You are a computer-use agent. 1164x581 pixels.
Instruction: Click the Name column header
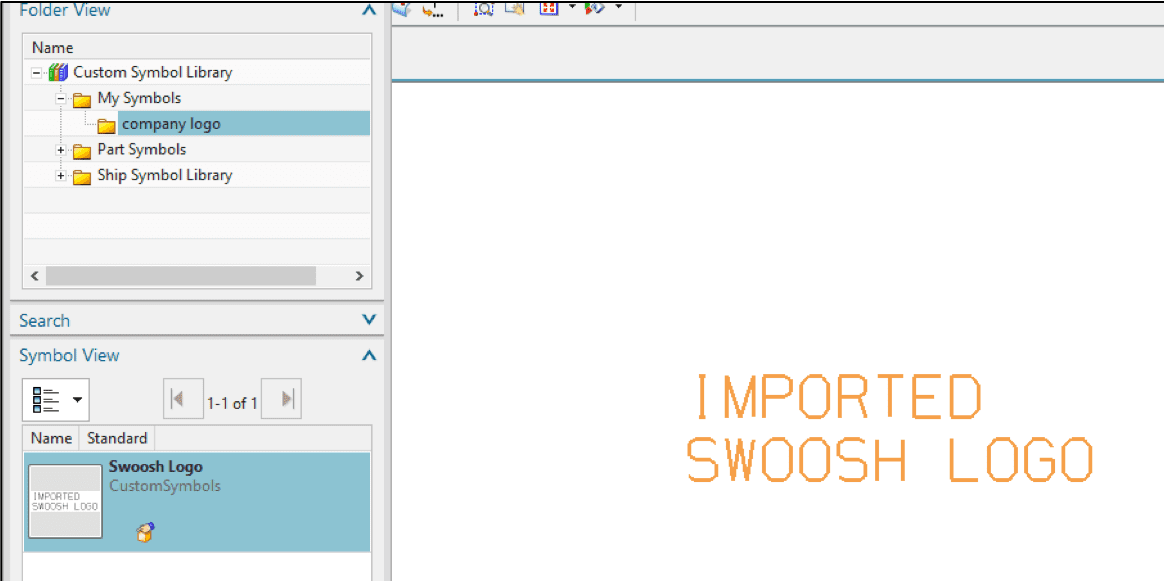[50, 438]
